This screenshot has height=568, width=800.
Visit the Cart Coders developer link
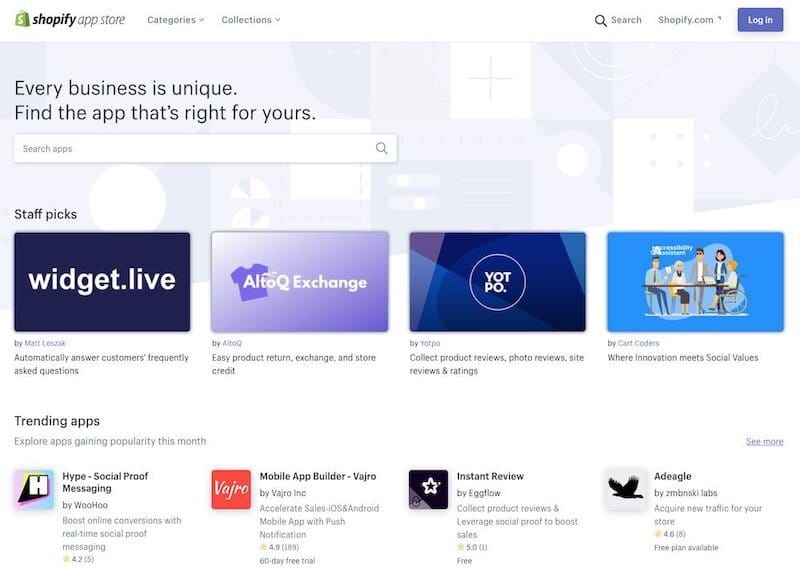(x=638, y=343)
